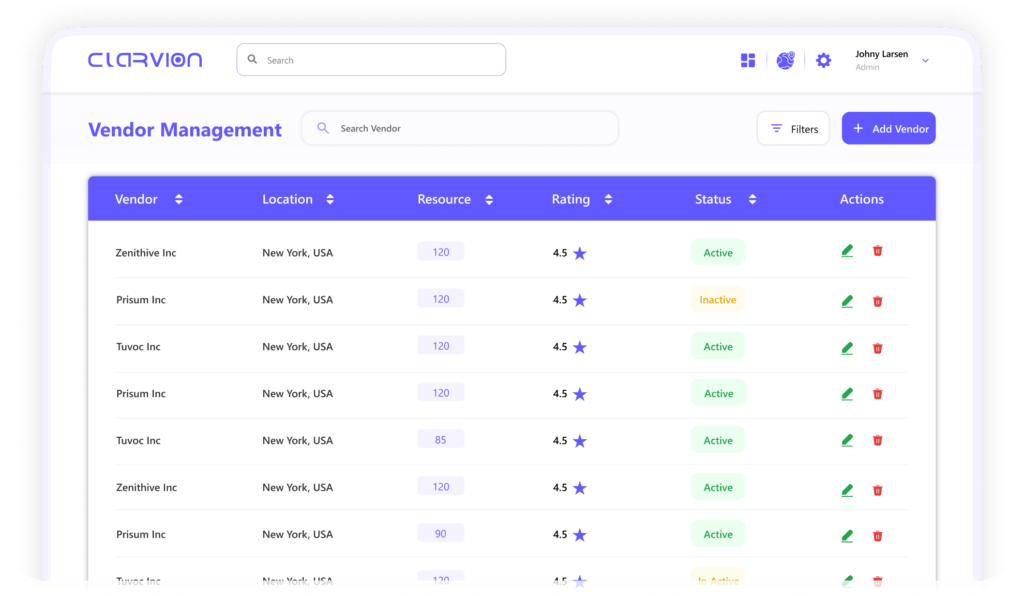The image size is (1024, 596).
Task: Expand the Johny Larsen profile dropdown chevron
Action: [925, 61]
